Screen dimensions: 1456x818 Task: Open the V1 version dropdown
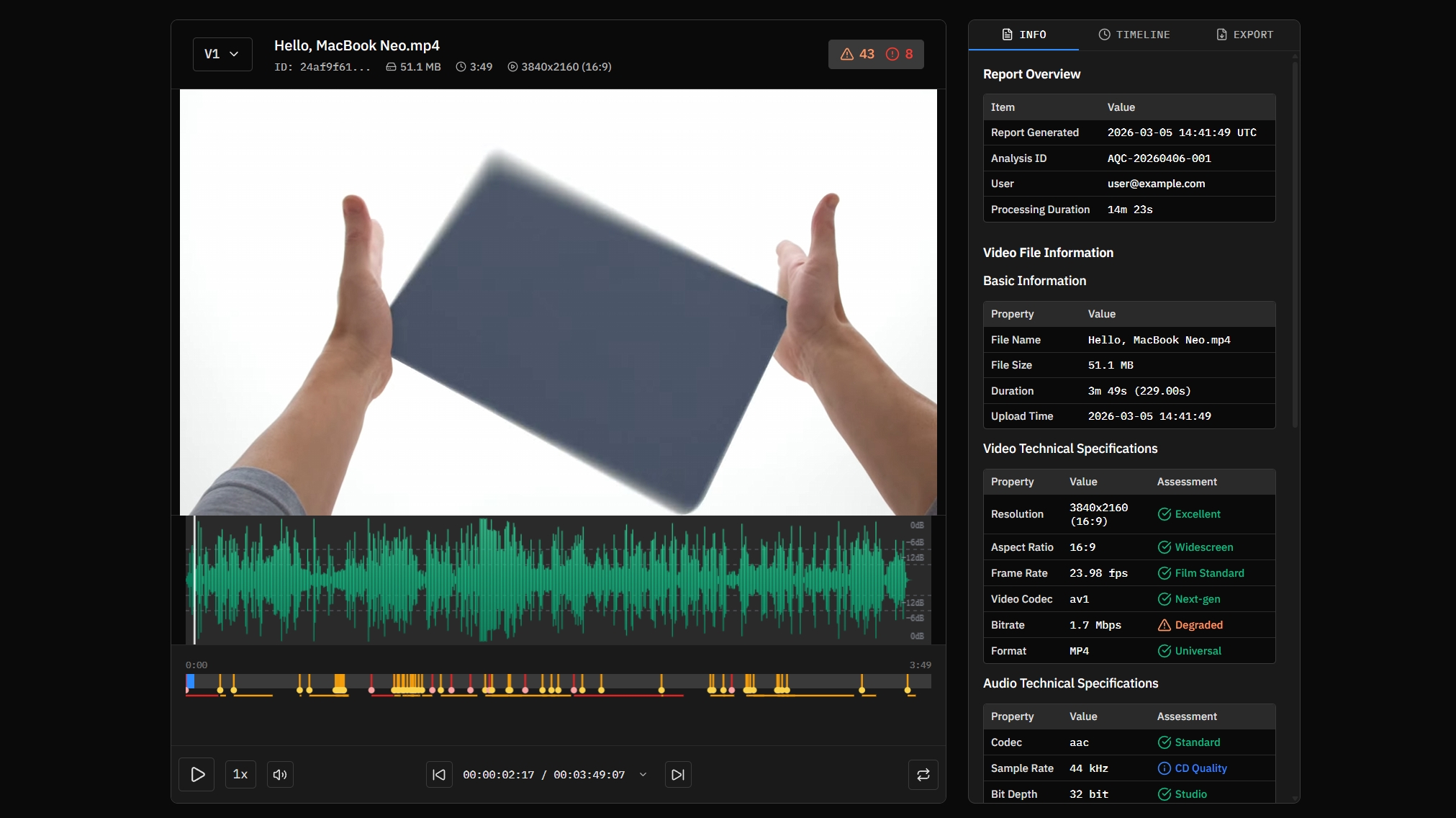[222, 54]
